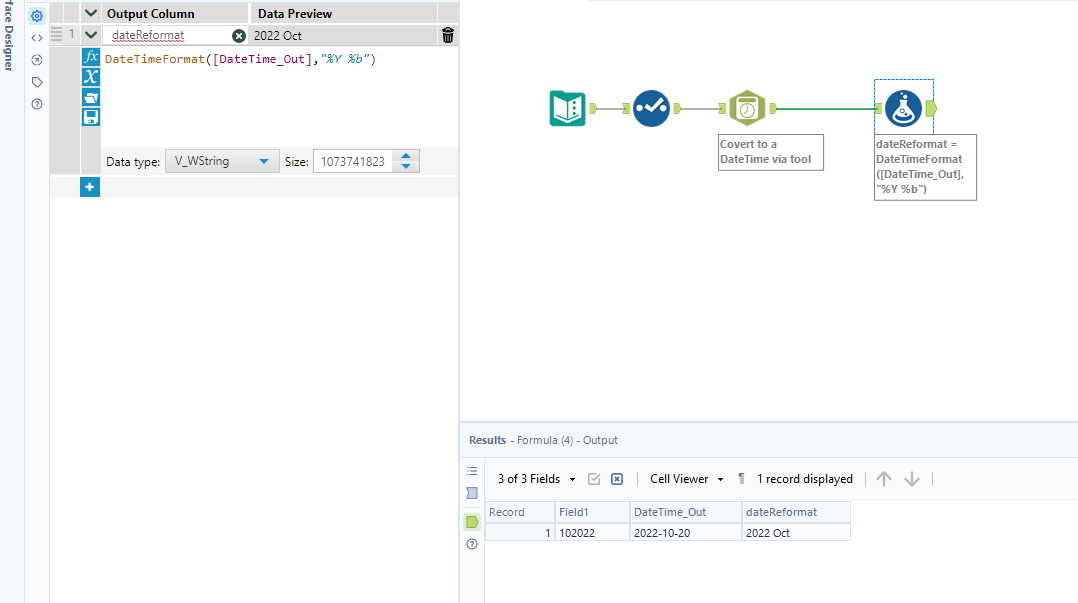Open the Data type dropdown showing V_WString

tap(222, 160)
